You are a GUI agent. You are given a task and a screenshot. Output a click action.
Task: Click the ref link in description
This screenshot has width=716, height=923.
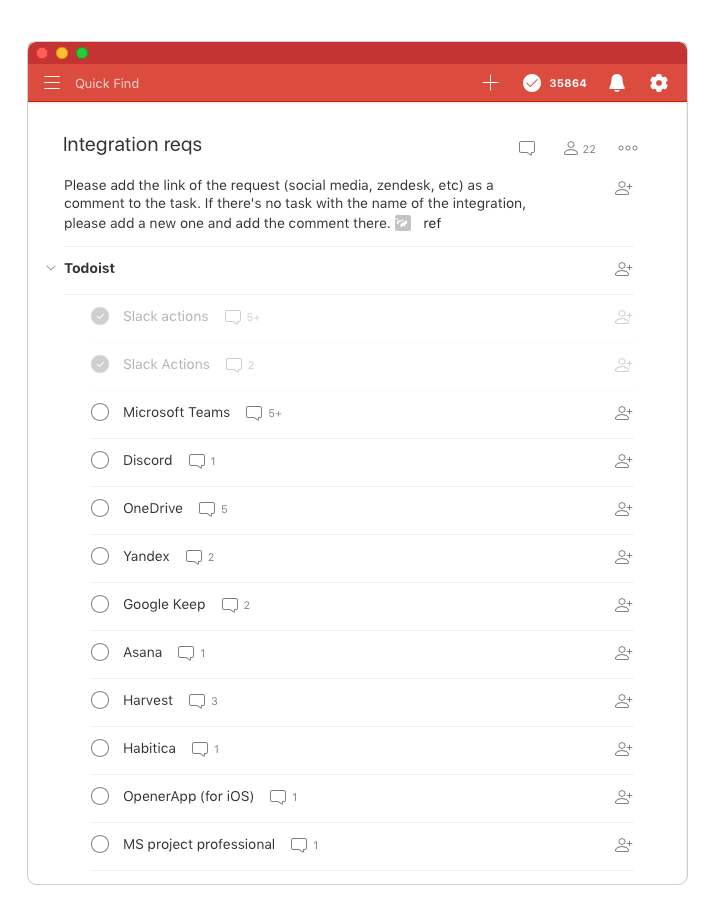(x=432, y=223)
